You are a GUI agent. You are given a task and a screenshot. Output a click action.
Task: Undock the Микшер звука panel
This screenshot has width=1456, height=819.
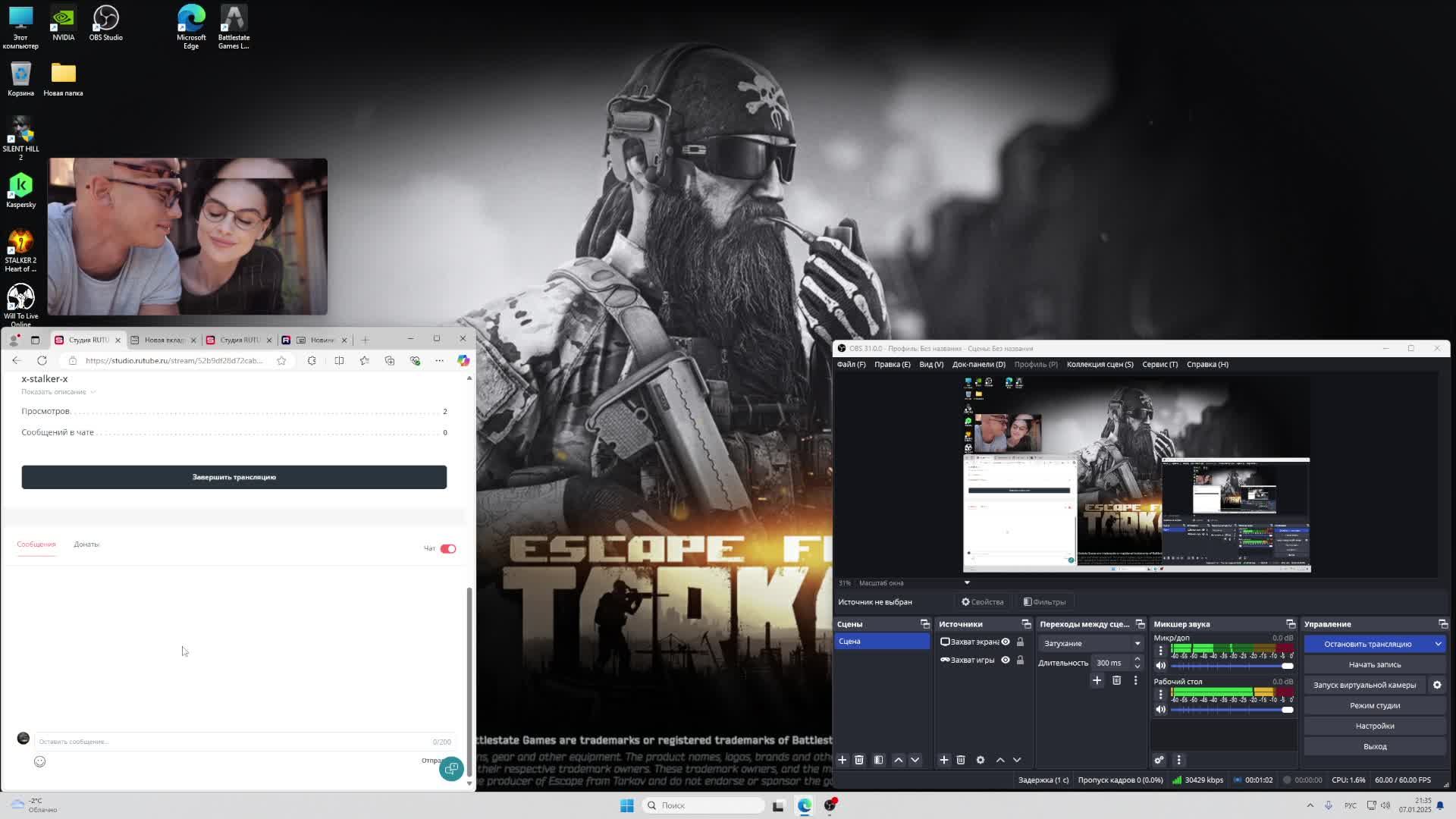click(1291, 624)
